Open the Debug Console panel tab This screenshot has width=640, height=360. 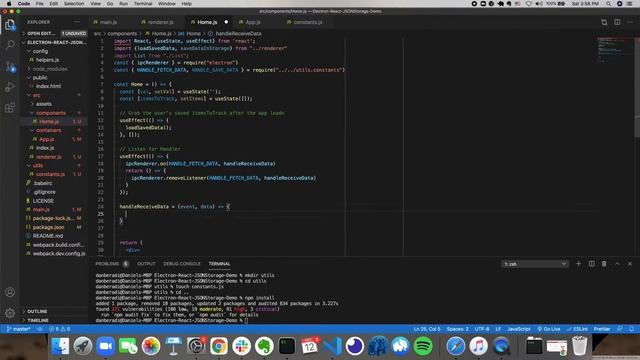[x=182, y=264]
